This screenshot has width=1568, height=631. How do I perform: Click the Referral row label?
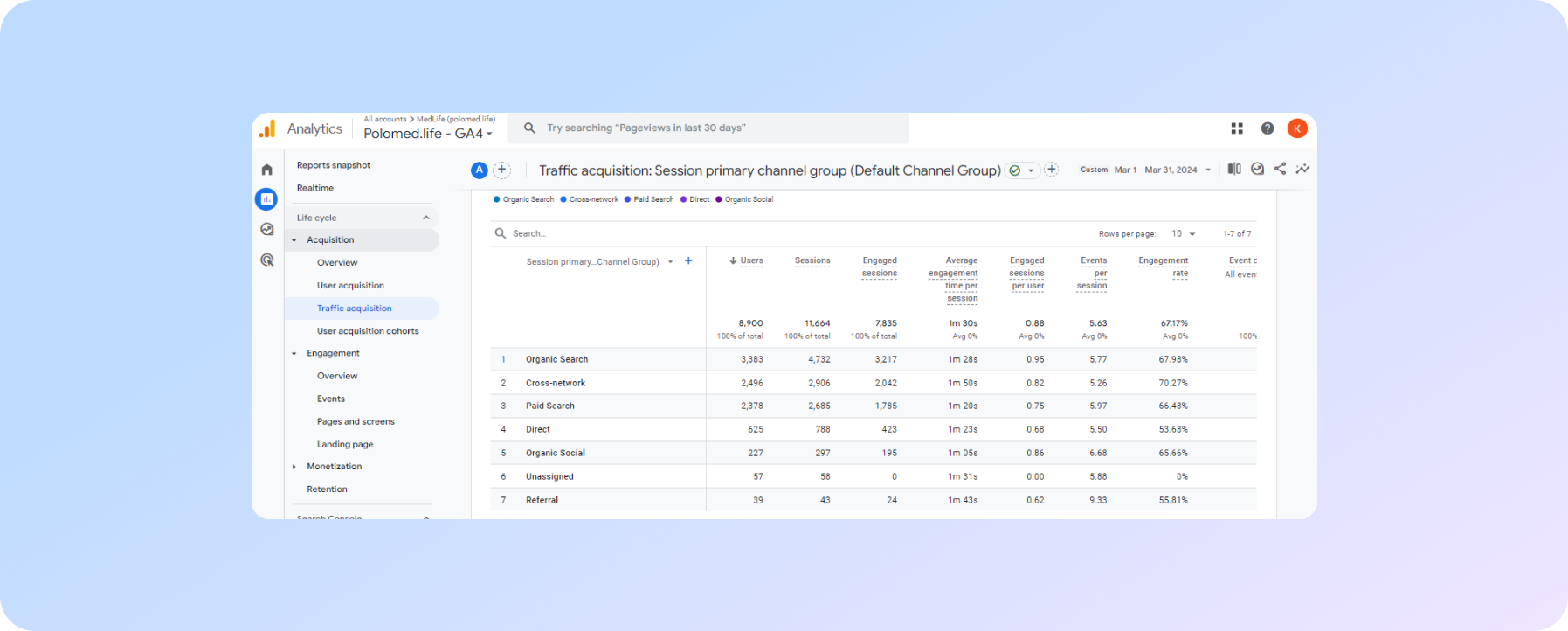542,500
